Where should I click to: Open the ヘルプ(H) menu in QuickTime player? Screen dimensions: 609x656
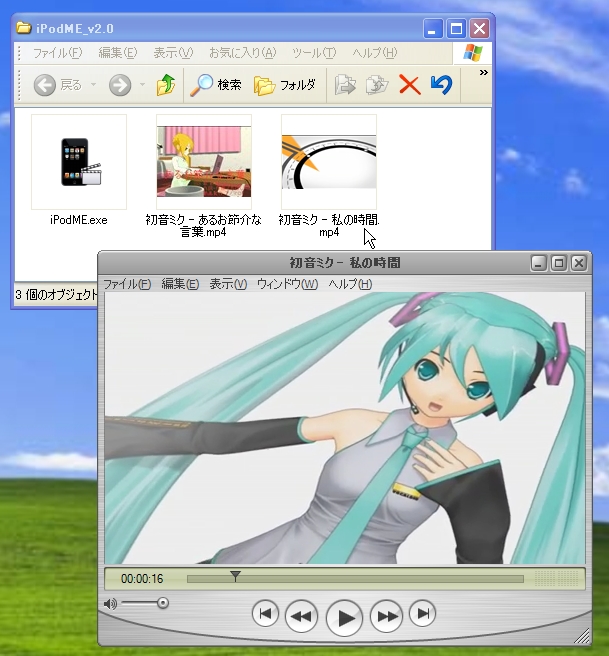coord(350,284)
